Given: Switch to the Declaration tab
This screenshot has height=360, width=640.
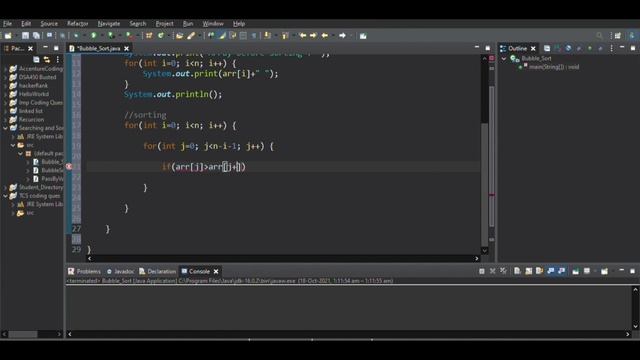Looking at the screenshot, I should pyautogui.click(x=158, y=271).
